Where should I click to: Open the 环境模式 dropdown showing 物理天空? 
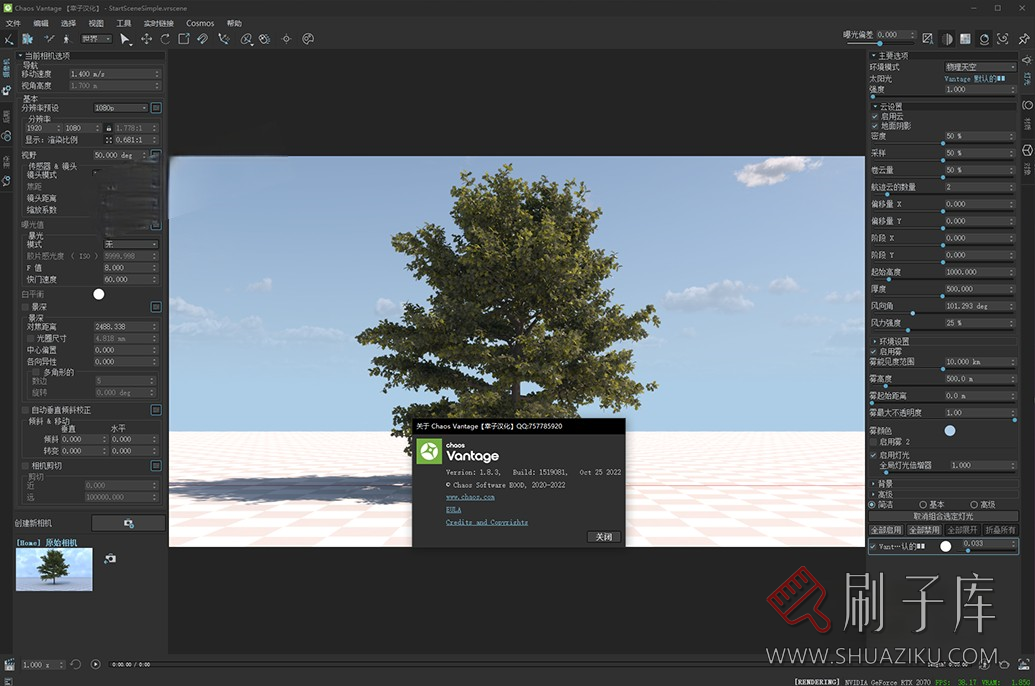[x=980, y=67]
